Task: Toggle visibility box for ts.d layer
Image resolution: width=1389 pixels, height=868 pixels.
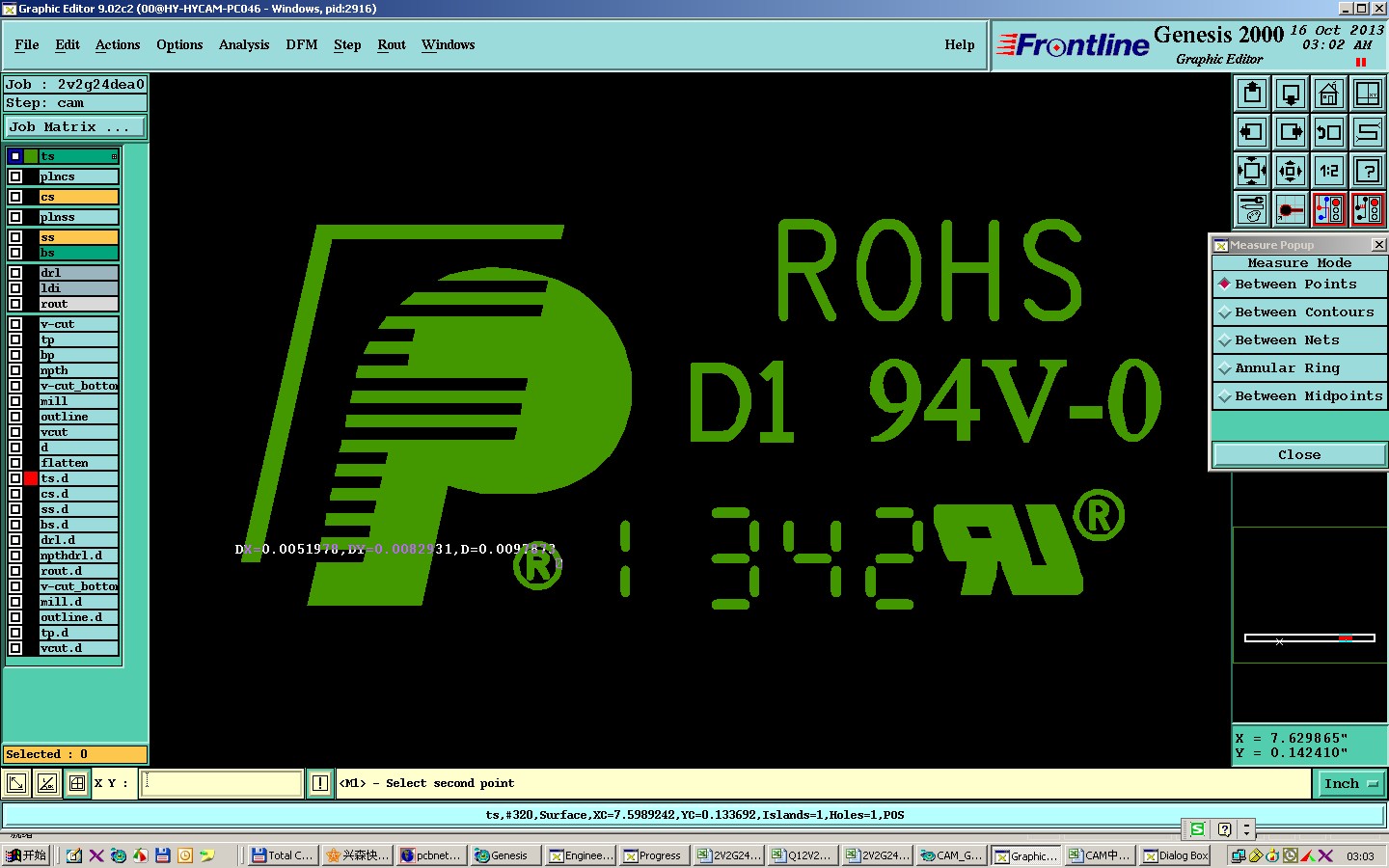Action: click(x=15, y=478)
